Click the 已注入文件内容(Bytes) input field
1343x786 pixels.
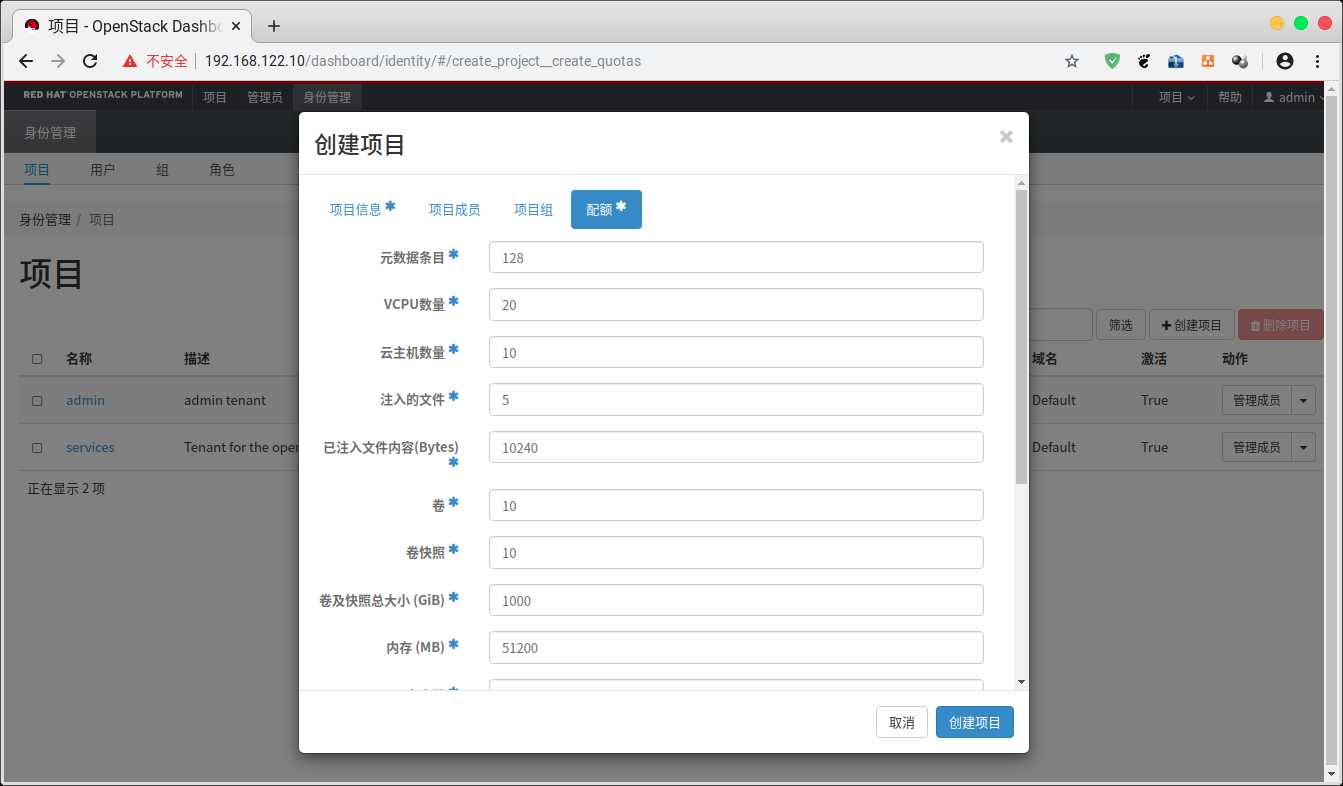[736, 447]
